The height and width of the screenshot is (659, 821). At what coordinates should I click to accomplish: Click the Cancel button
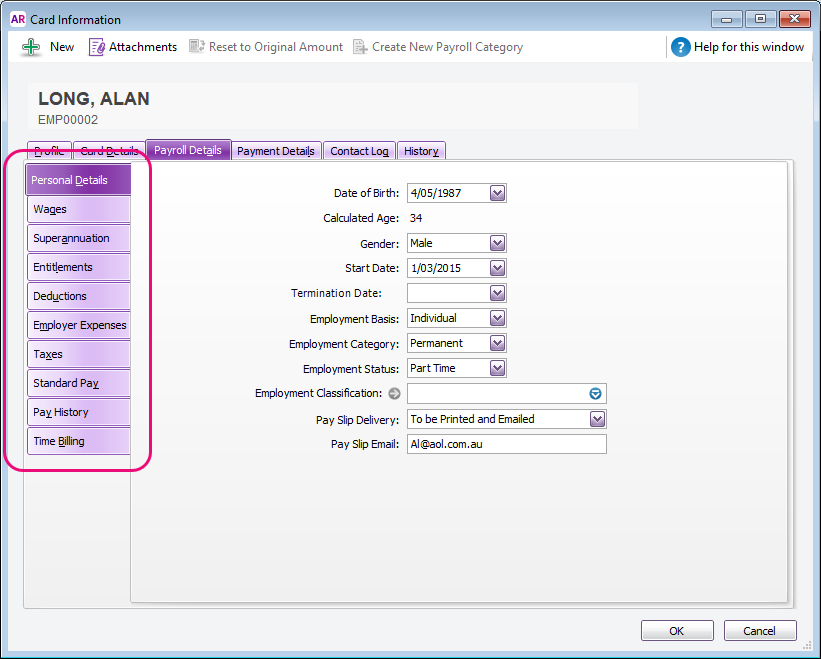(x=760, y=630)
